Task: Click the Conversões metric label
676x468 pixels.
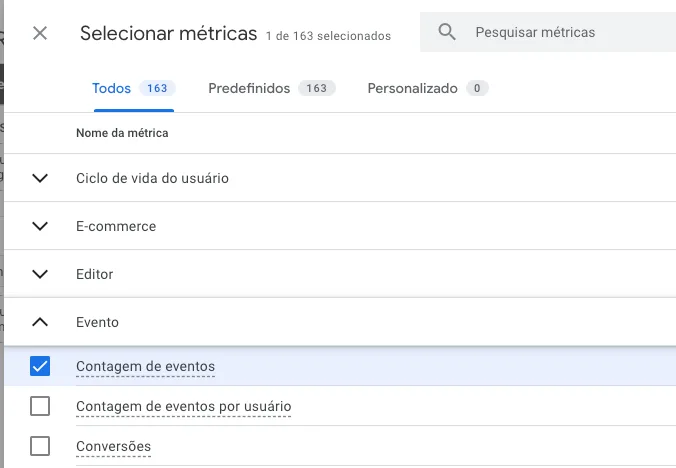Action: (x=113, y=446)
